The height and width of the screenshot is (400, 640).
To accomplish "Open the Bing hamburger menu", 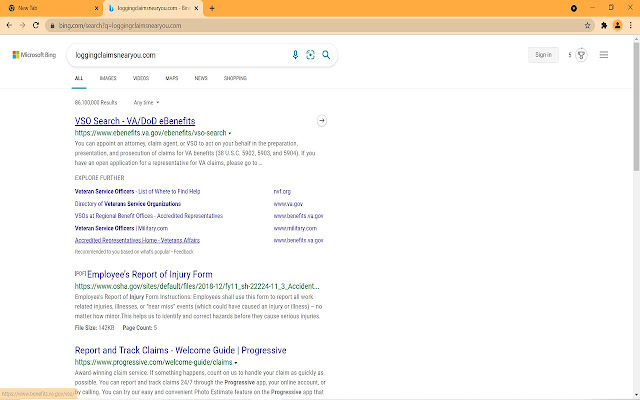I will (x=604, y=55).
